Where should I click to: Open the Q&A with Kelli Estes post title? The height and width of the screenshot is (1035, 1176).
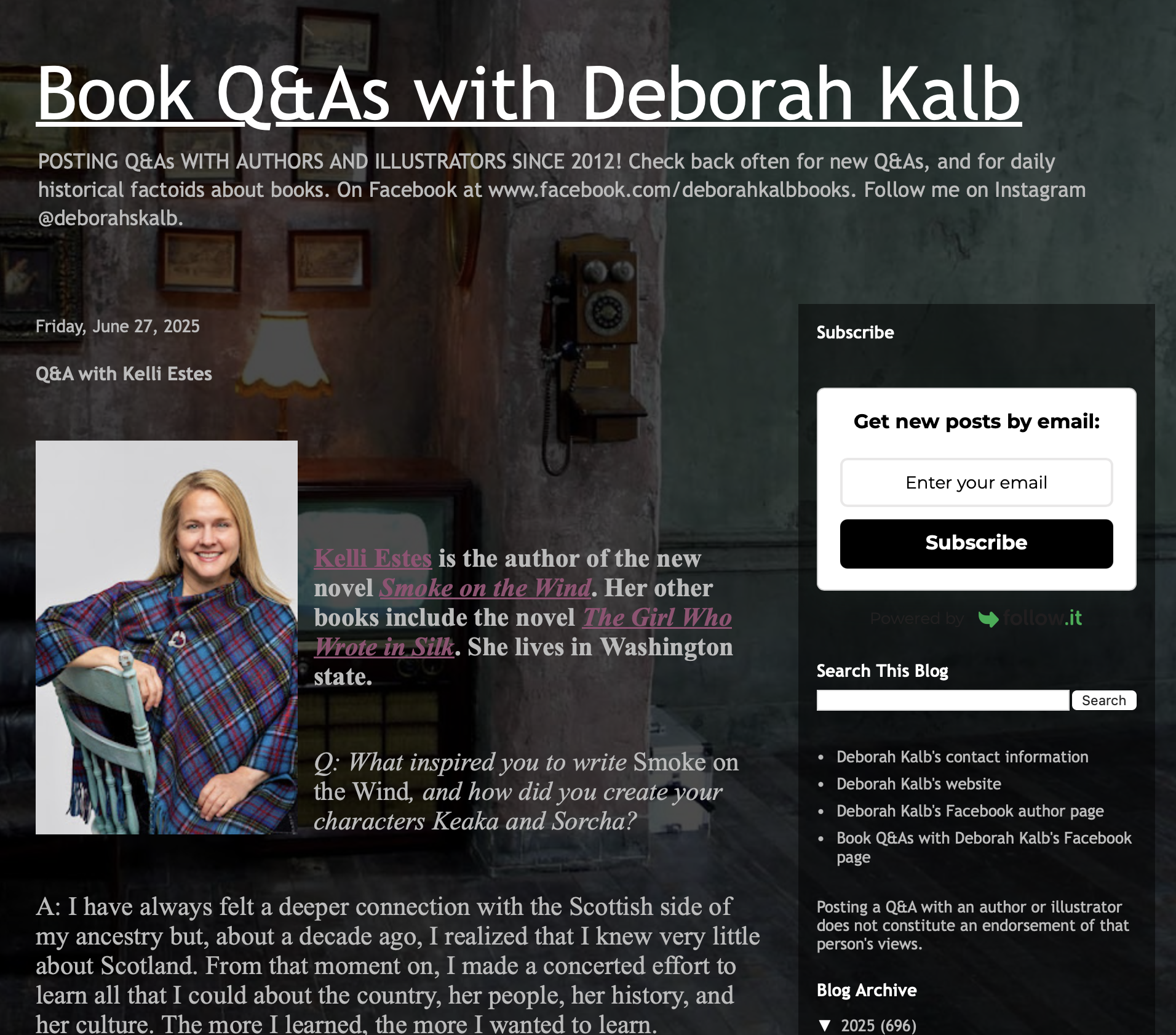click(124, 374)
